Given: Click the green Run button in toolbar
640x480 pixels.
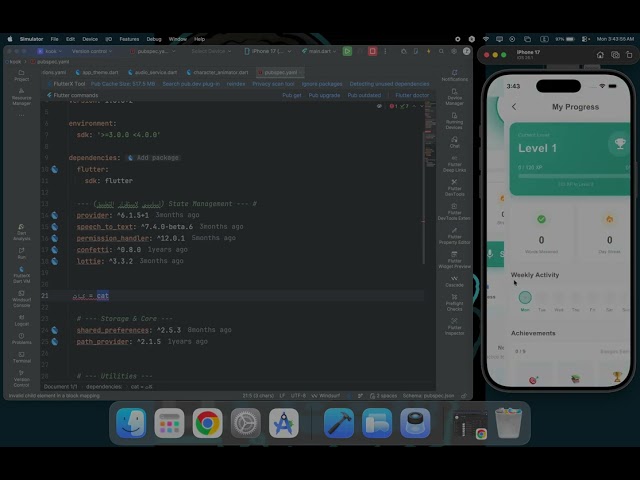Looking at the screenshot, I should tap(347, 51).
